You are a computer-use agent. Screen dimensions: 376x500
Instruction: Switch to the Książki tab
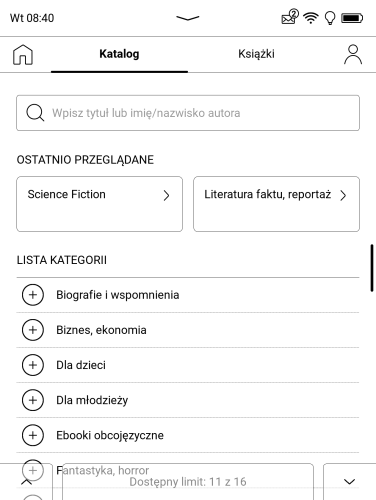(x=256, y=54)
